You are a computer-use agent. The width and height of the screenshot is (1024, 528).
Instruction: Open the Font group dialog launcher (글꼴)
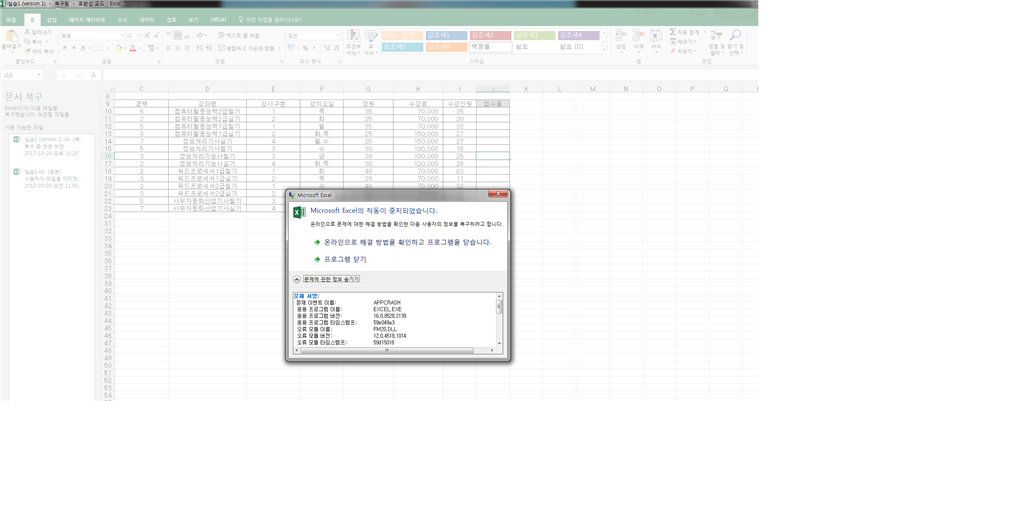159,61
